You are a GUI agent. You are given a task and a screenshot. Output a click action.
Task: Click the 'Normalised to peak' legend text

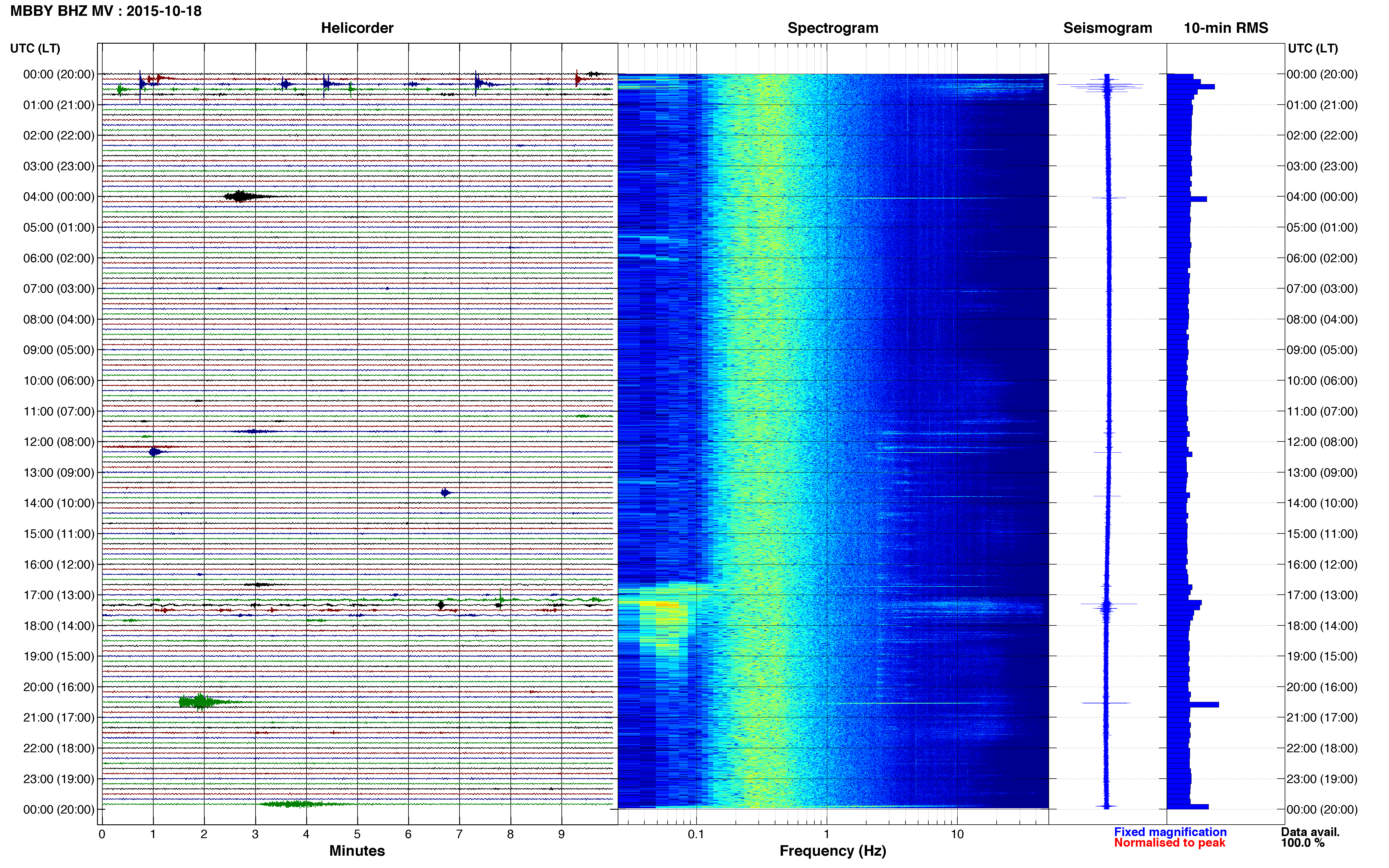(x=1170, y=843)
